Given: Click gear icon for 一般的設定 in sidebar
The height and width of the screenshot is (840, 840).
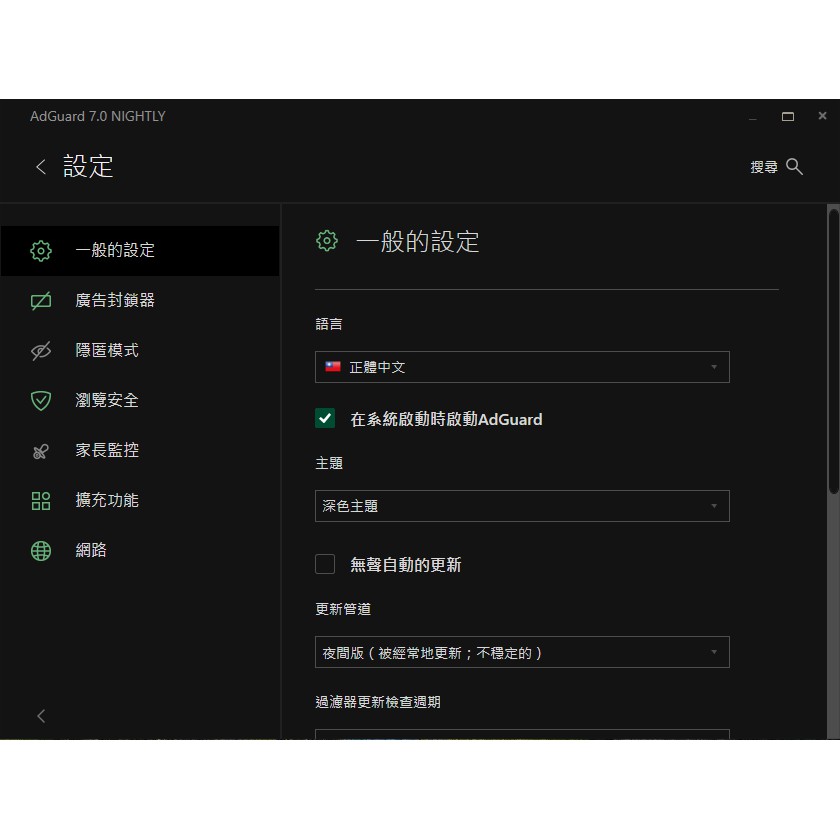Looking at the screenshot, I should [x=41, y=250].
